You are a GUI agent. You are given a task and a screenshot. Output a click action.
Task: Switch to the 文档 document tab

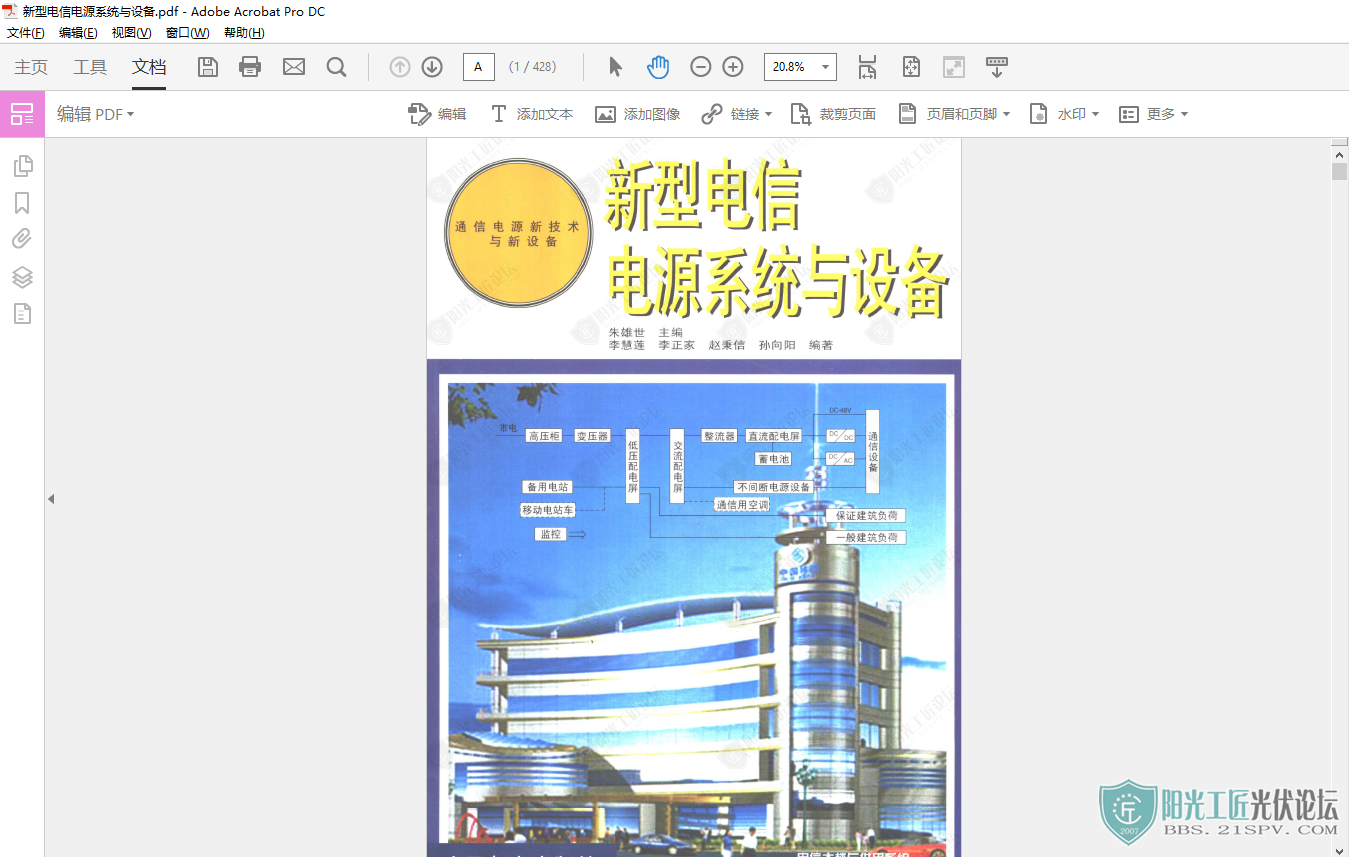coord(149,67)
